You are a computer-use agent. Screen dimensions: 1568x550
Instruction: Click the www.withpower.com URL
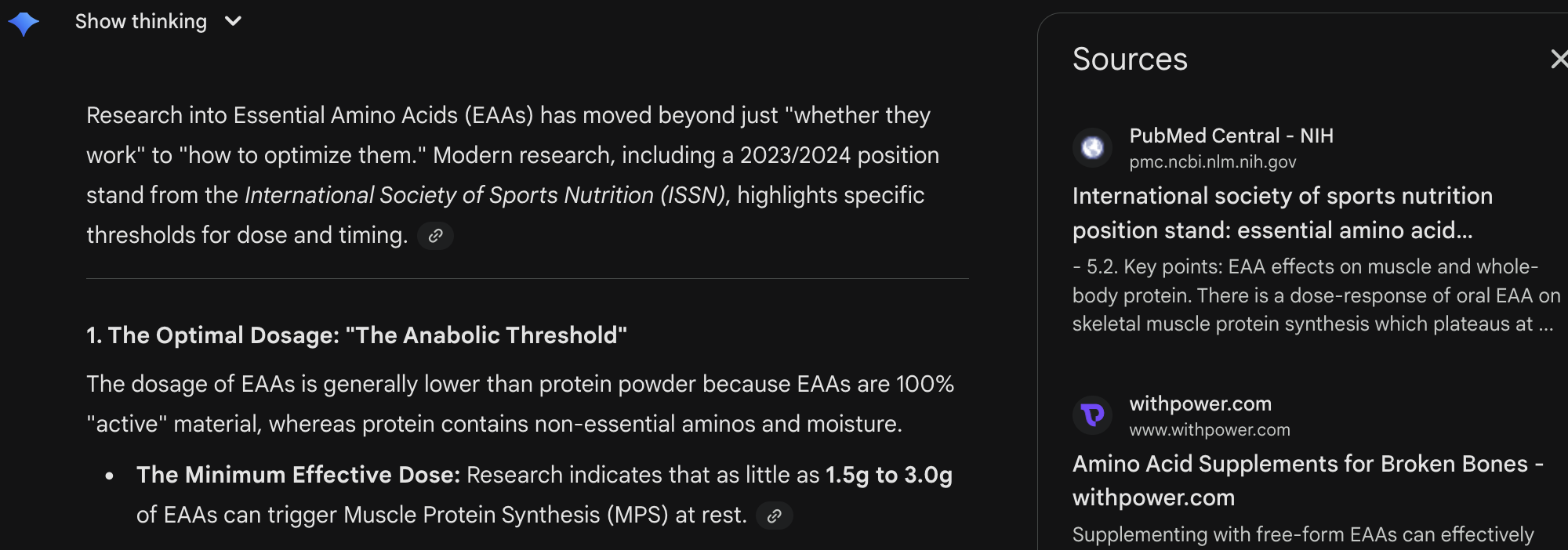[1209, 430]
